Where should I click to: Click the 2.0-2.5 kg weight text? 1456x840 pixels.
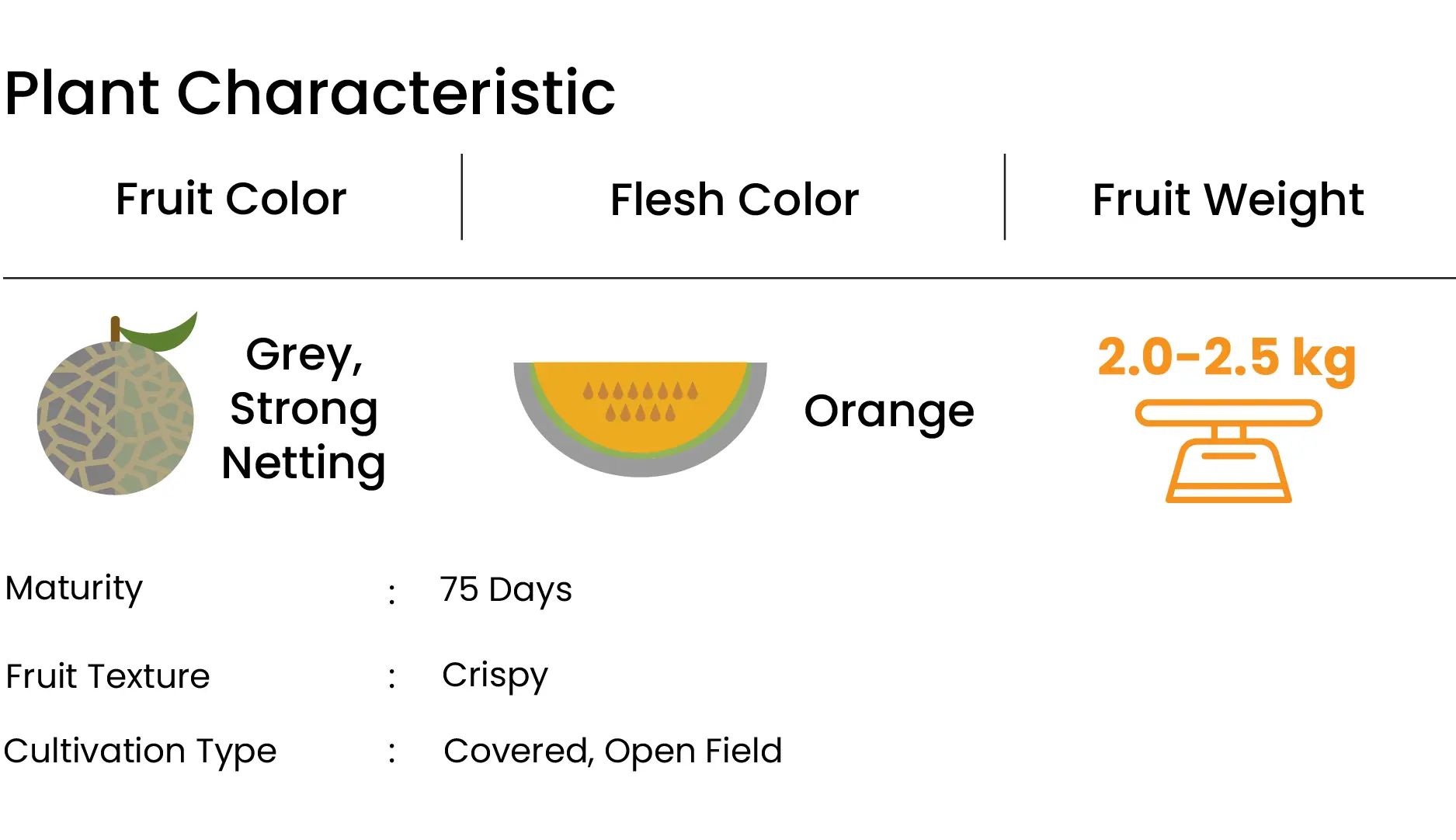coord(1227,358)
